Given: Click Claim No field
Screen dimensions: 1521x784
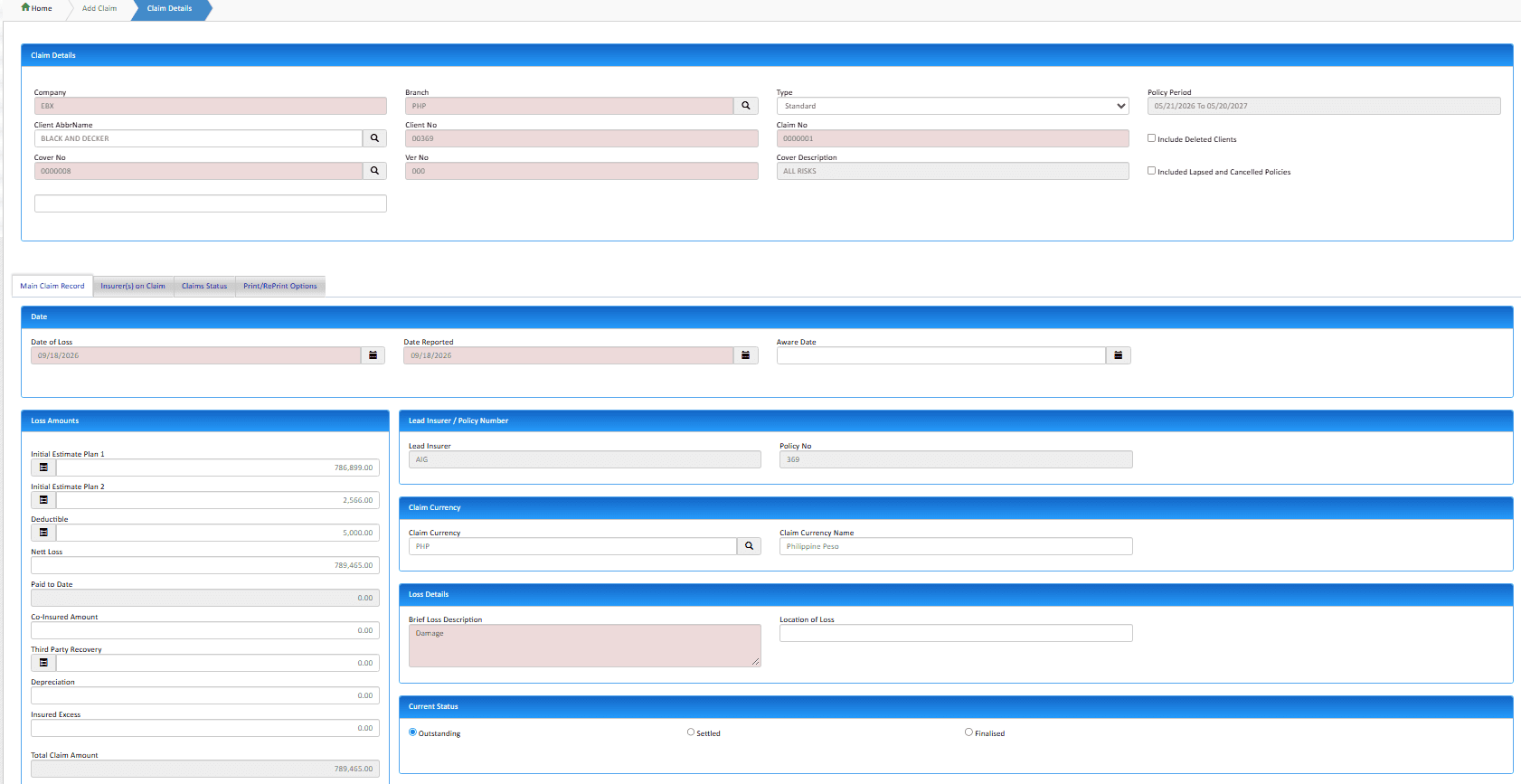Looking at the screenshot, I should tap(952, 138).
